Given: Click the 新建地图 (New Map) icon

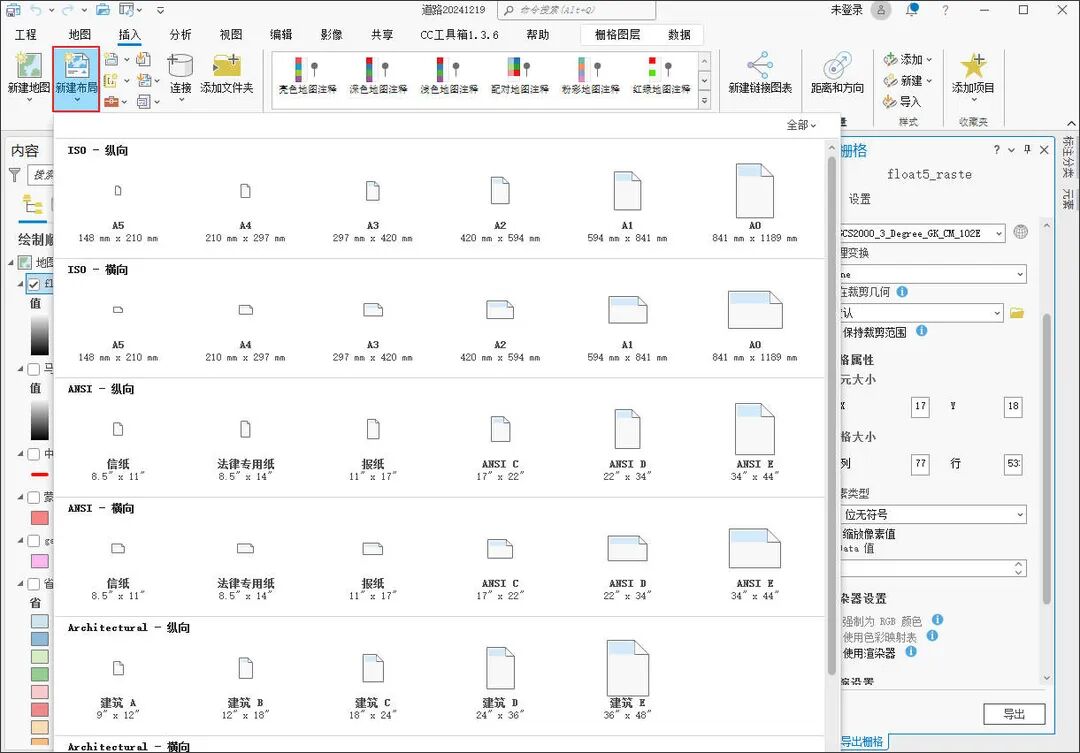Looking at the screenshot, I should (x=29, y=65).
